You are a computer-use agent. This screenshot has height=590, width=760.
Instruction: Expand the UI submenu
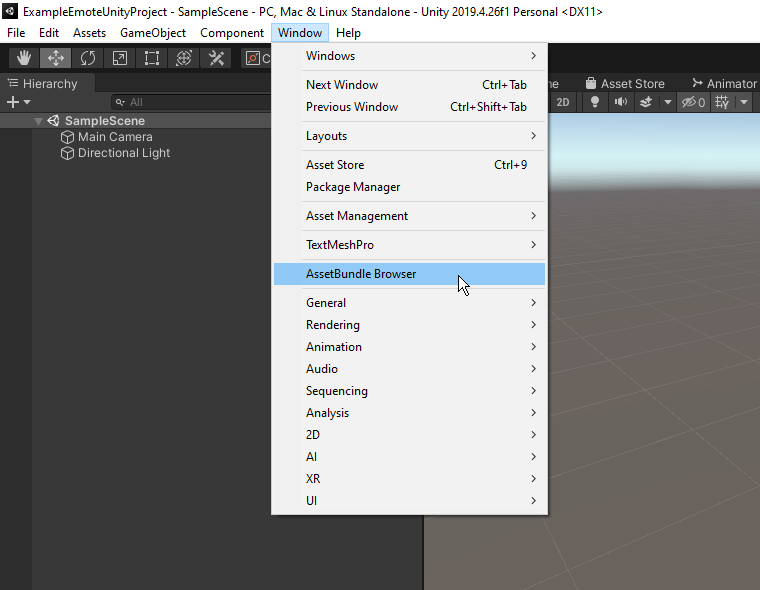410,501
